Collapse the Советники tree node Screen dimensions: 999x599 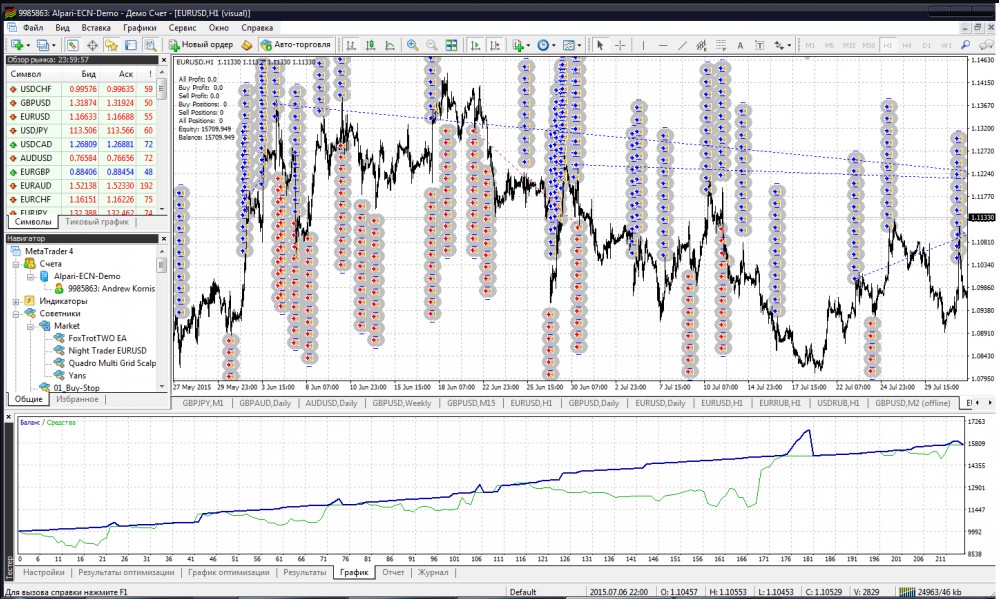click(17, 313)
